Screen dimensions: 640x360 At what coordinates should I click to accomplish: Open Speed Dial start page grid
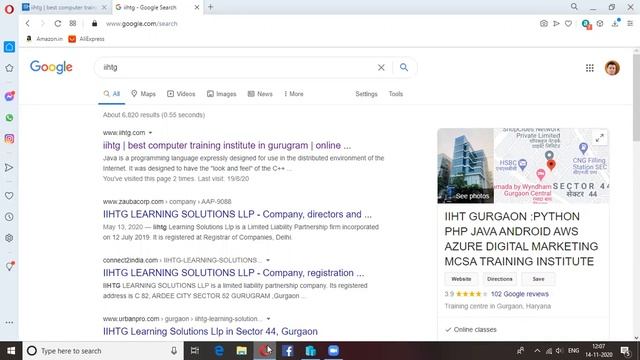[x=73, y=24]
